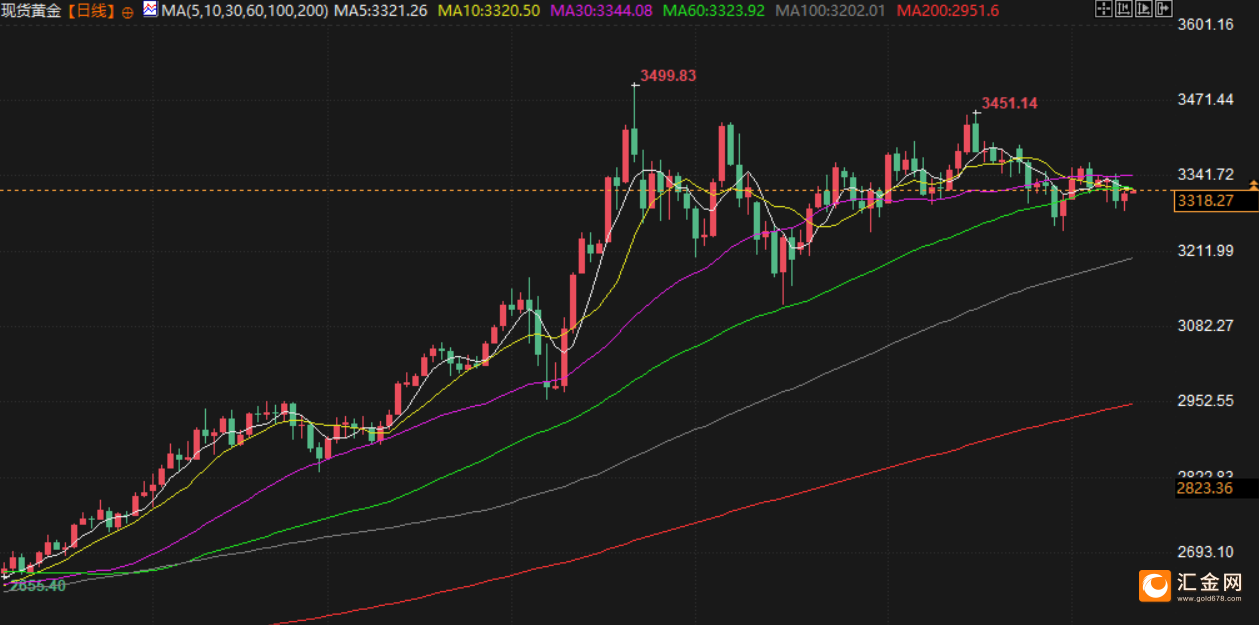The height and width of the screenshot is (625, 1259).
Task: Toggle the MA10 yellow line label
Action: pos(490,11)
